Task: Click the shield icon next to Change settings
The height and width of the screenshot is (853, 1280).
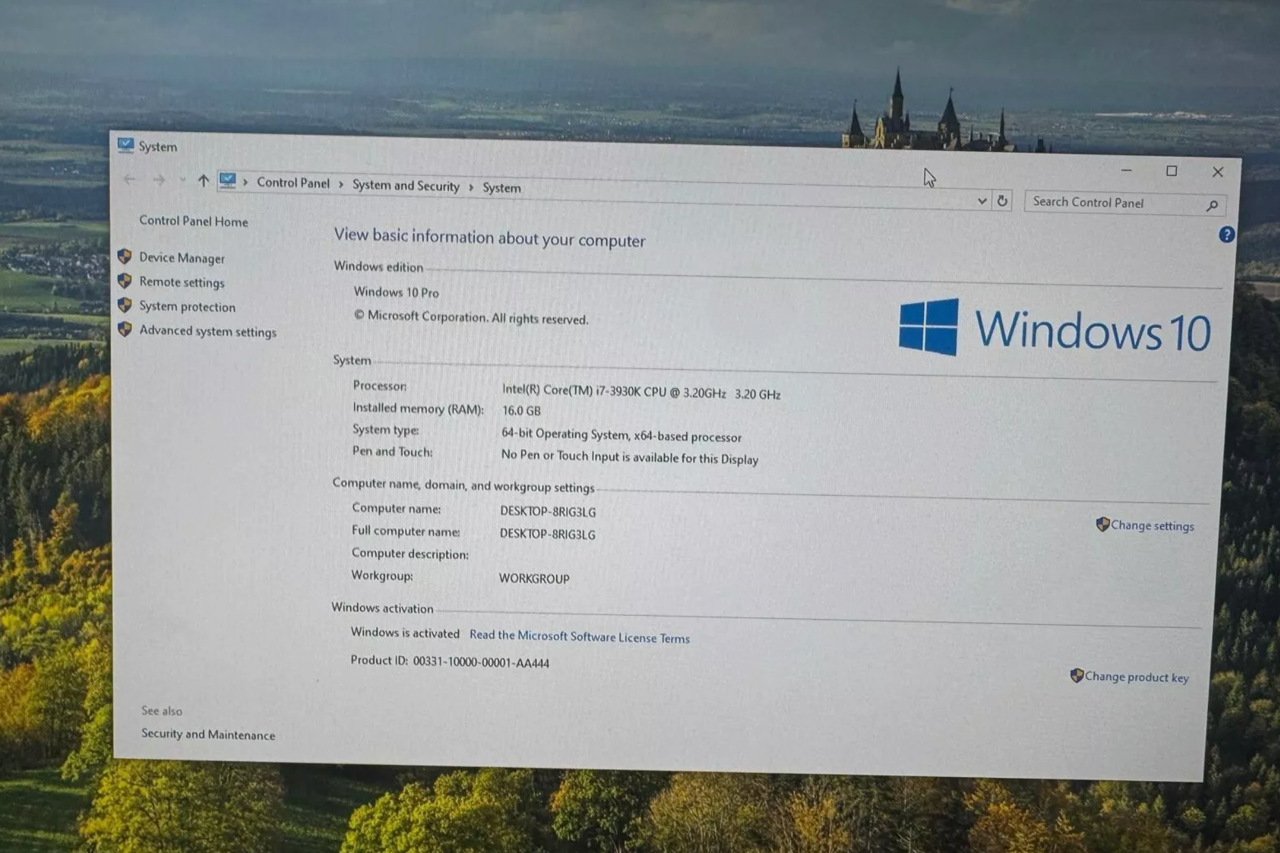Action: click(1102, 524)
